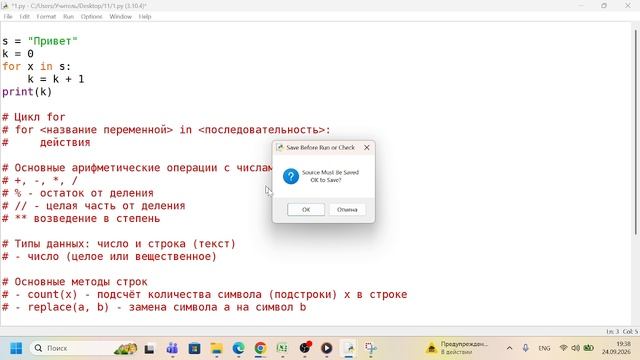Launch Google Chrome from the taskbar
The width and height of the screenshot is (640, 360).
(x=260, y=348)
